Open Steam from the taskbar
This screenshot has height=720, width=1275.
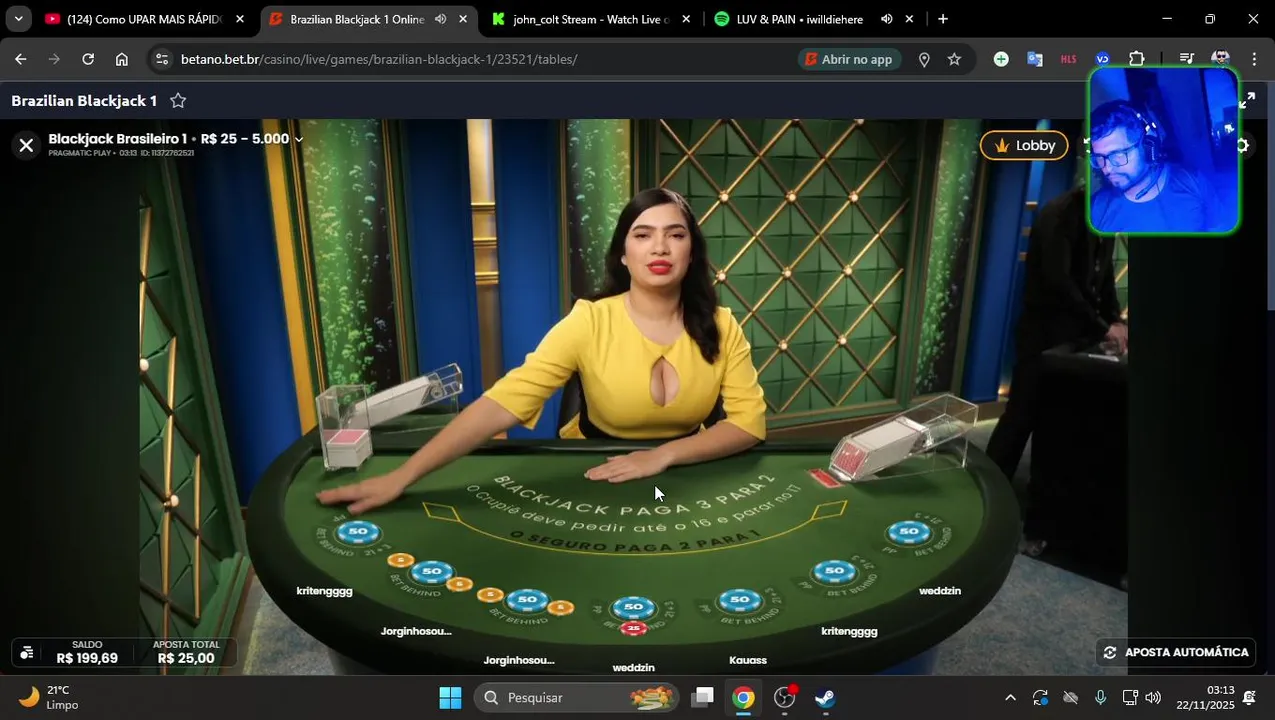point(825,697)
